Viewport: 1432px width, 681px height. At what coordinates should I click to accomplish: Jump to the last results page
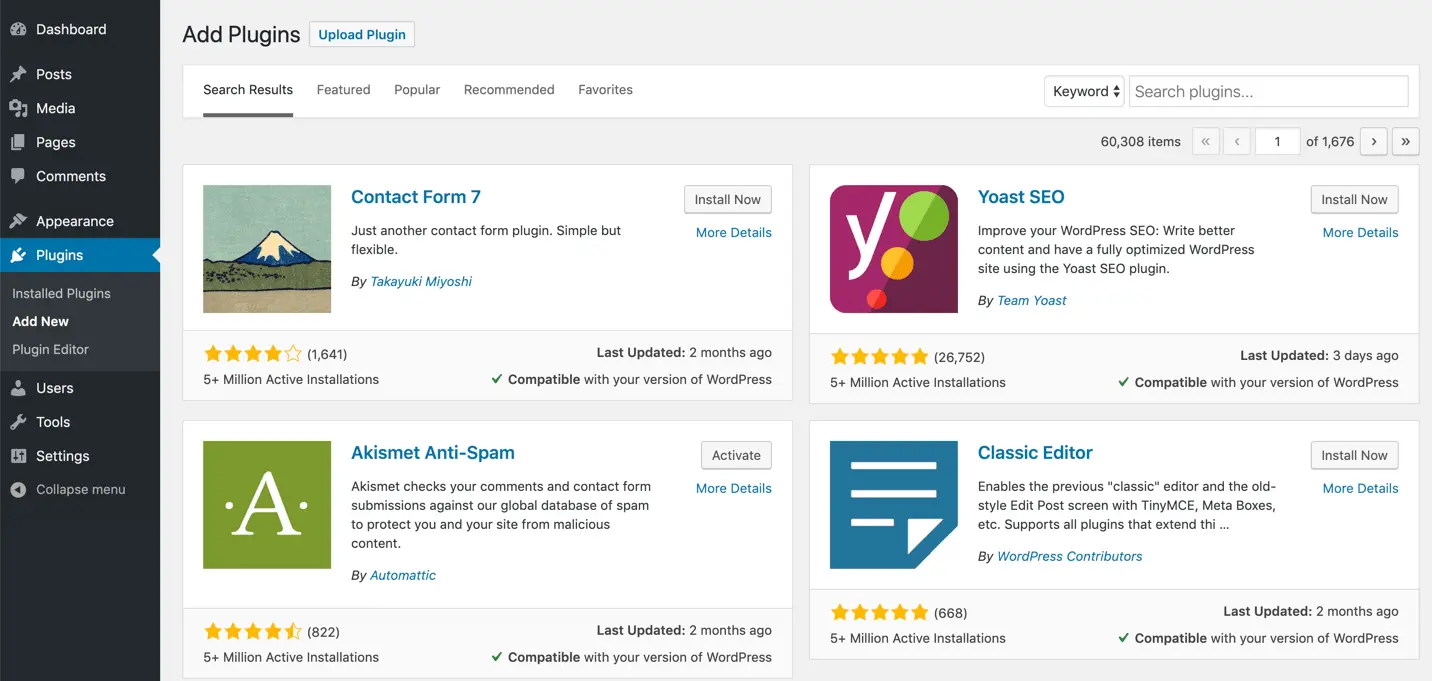(x=1405, y=142)
